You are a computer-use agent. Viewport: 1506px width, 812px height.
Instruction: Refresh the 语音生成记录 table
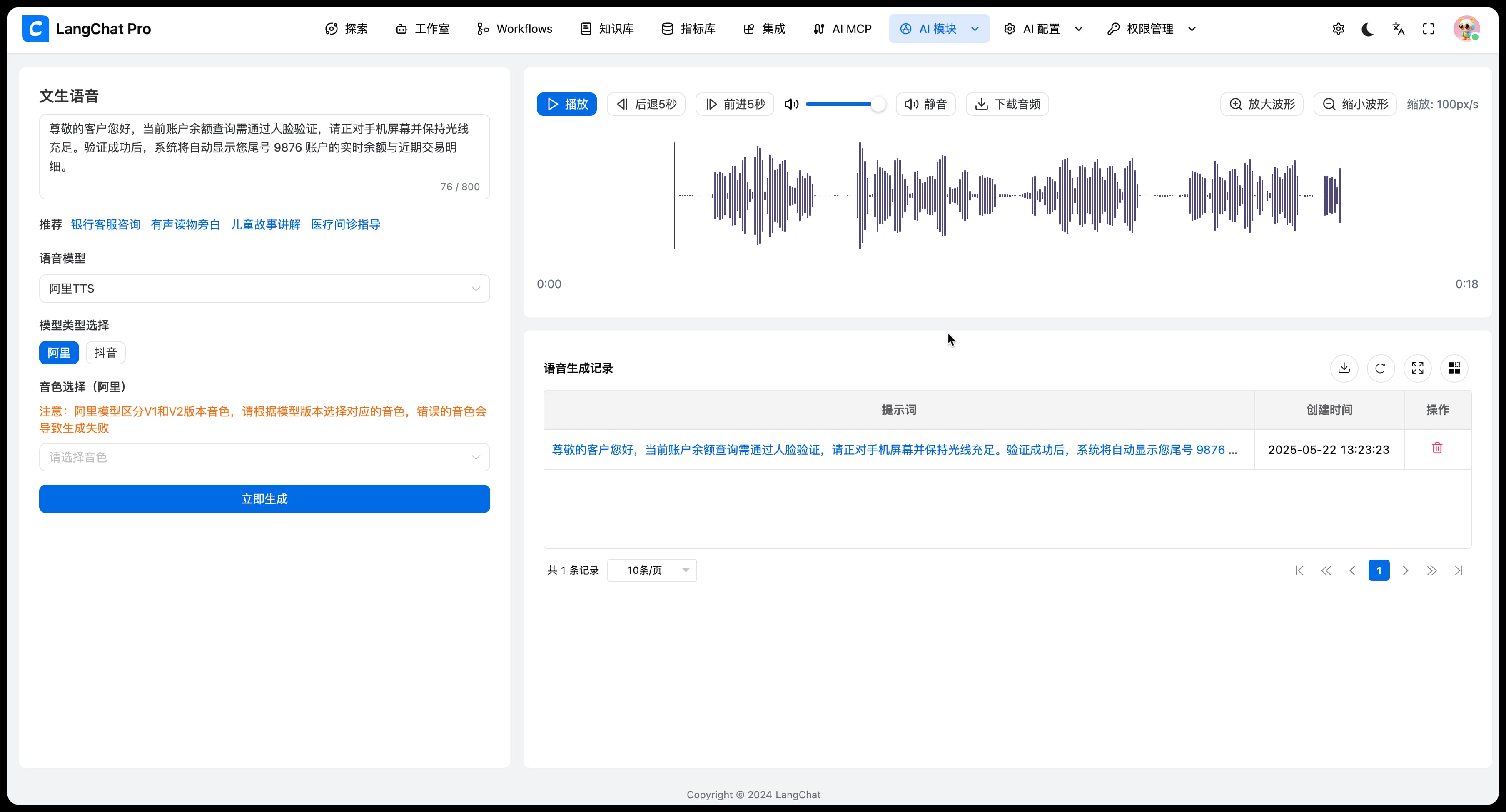1380,368
